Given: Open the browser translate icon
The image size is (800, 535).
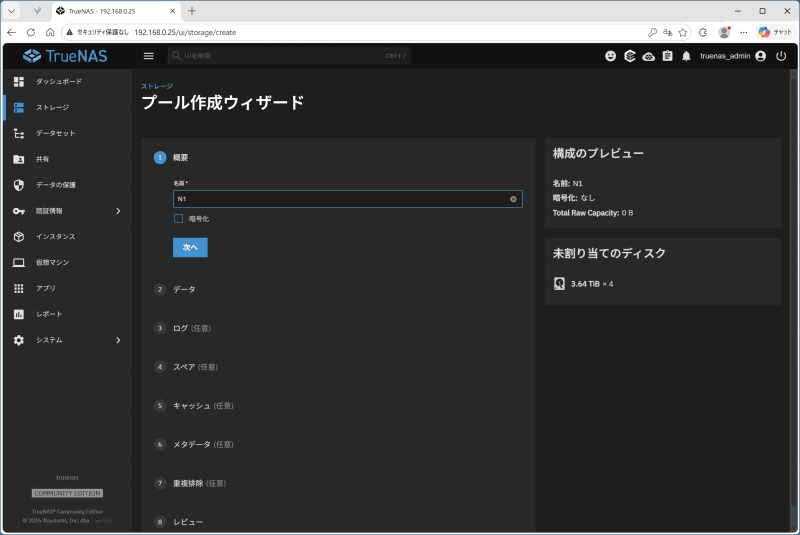Looking at the screenshot, I should click(x=667, y=32).
